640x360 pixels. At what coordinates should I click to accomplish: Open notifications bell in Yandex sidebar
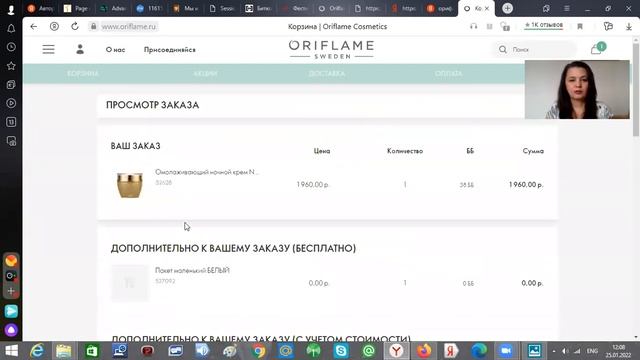(x=11, y=28)
